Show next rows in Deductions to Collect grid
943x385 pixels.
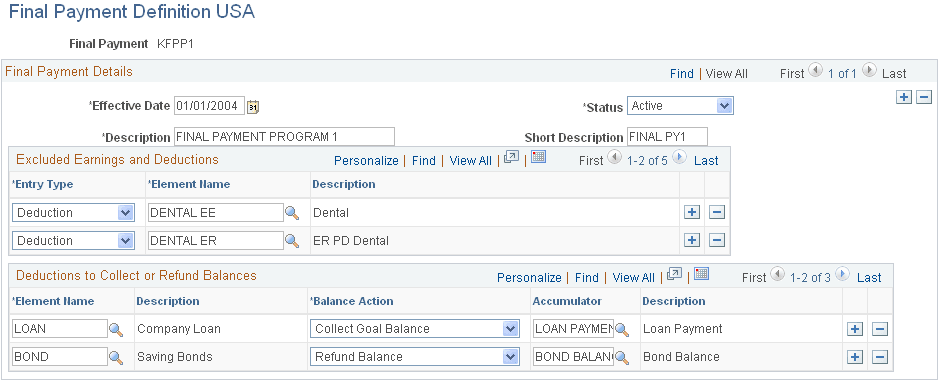point(842,274)
